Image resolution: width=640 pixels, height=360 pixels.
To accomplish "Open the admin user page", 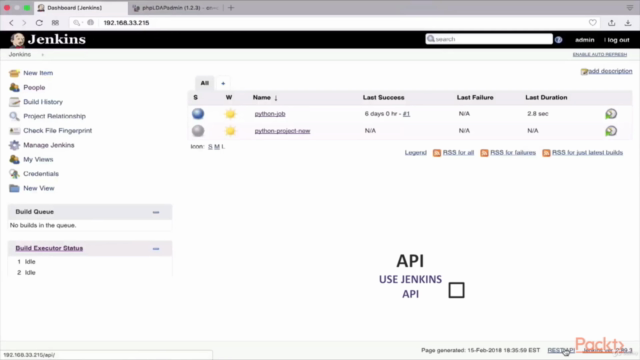I will click(584, 40).
